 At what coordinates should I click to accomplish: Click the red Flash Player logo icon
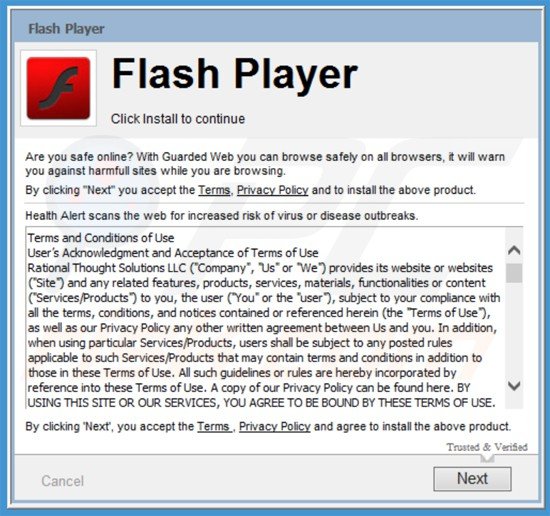click(x=58, y=88)
